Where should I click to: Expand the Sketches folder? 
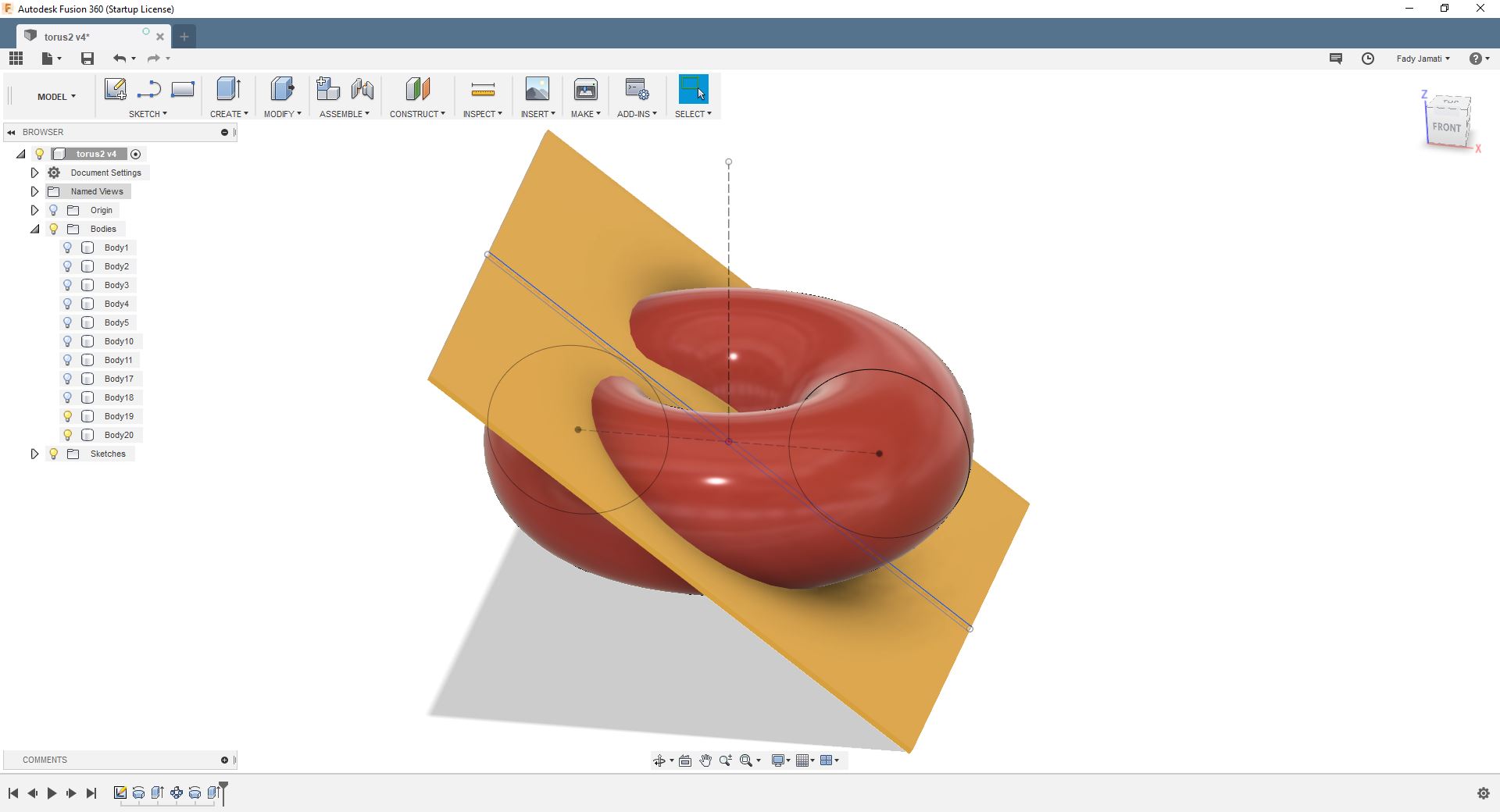point(34,454)
